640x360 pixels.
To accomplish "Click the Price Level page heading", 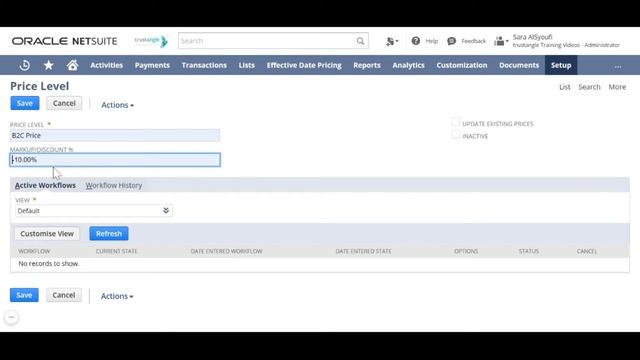I will [40, 86].
